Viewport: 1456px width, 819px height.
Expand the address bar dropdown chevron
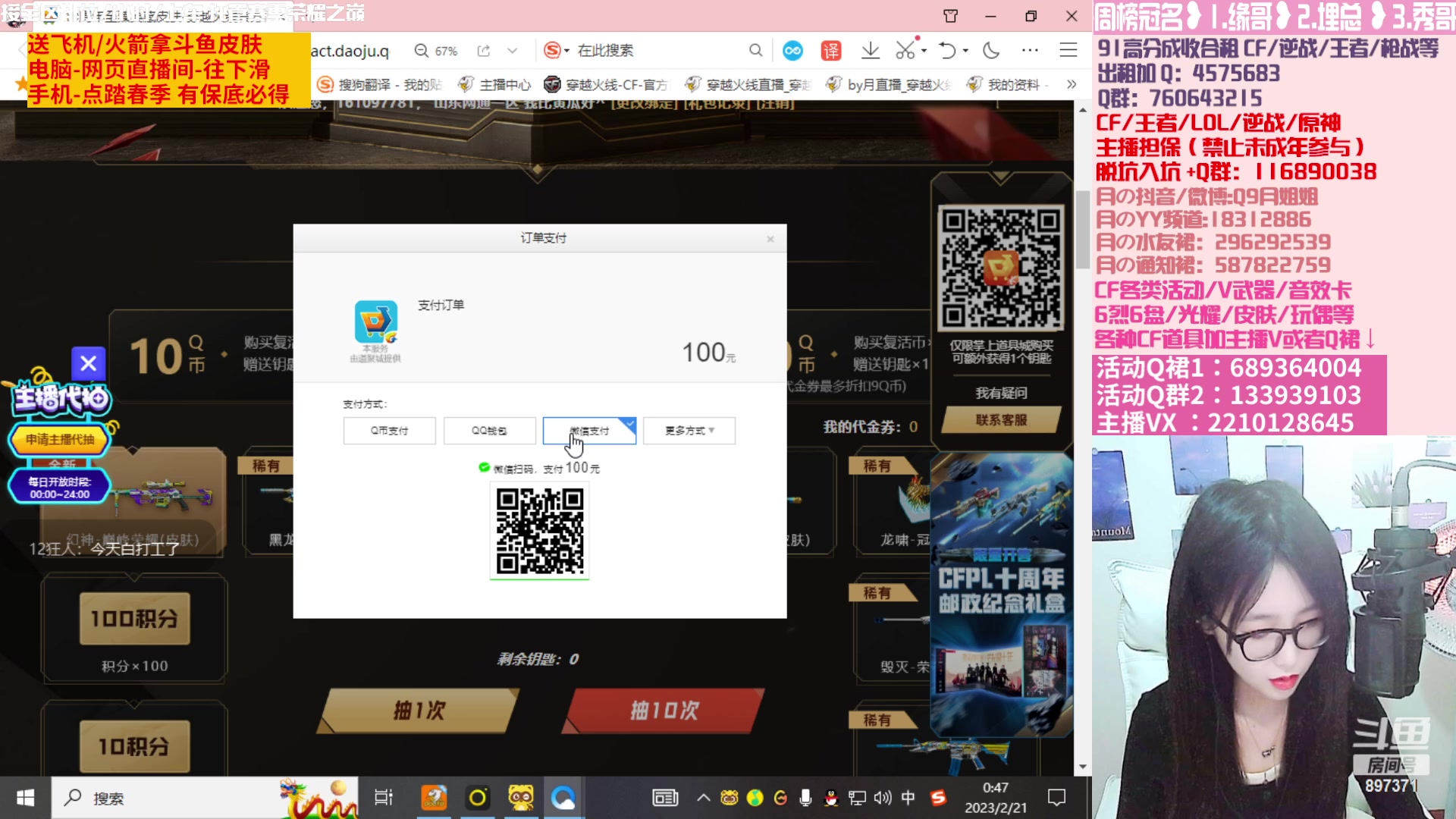coord(513,51)
